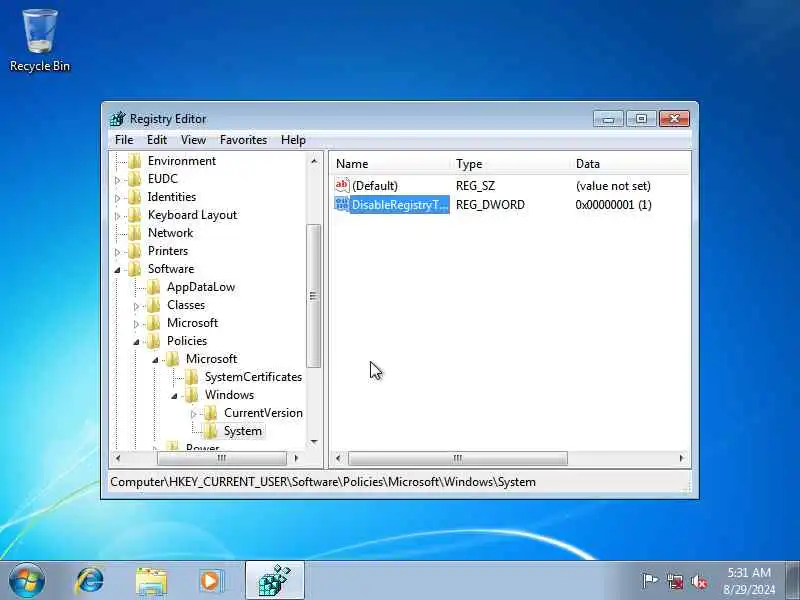Expand the Printers key
Screen dimensions: 800x600
tap(117, 252)
